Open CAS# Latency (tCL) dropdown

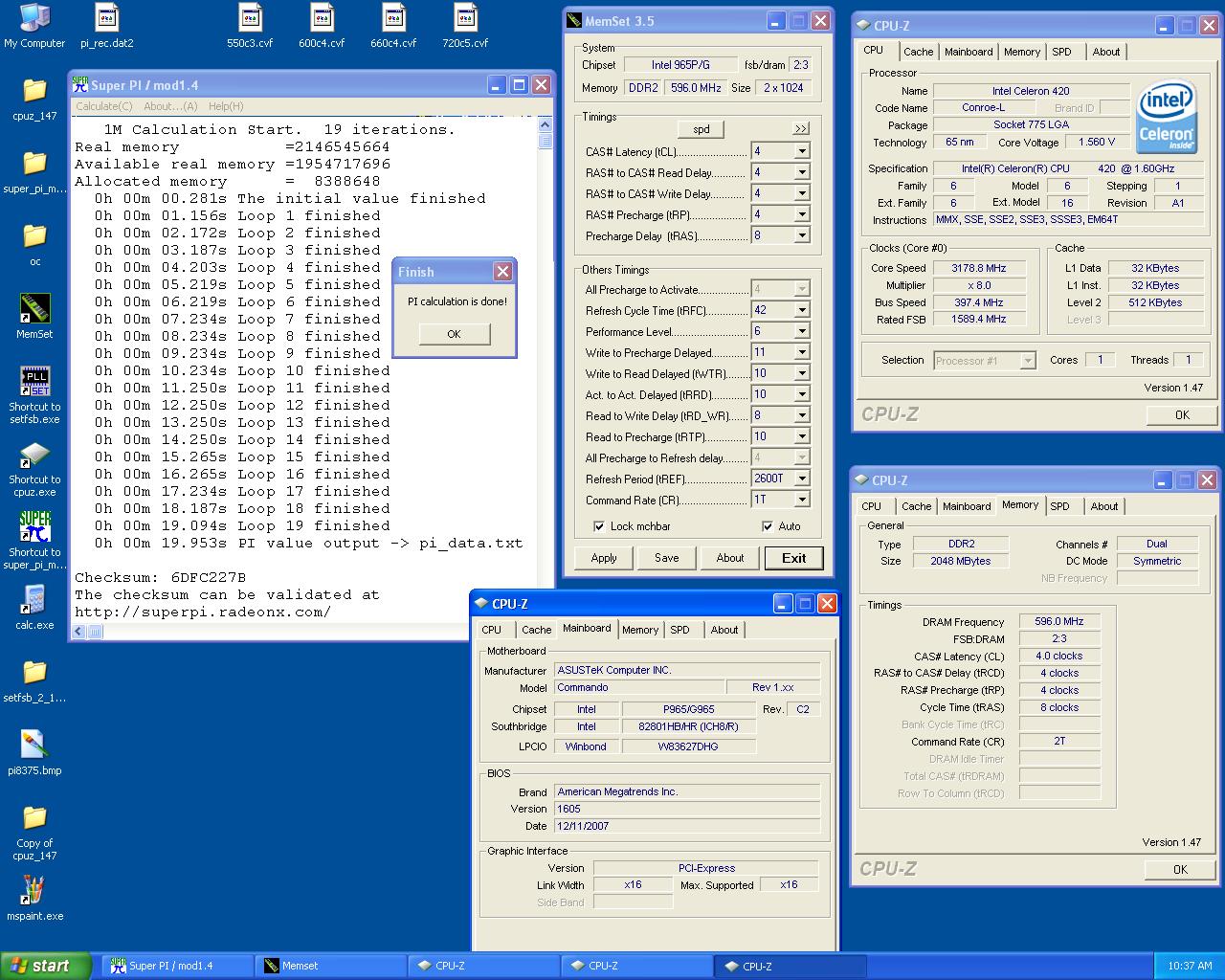pyautogui.click(x=802, y=151)
